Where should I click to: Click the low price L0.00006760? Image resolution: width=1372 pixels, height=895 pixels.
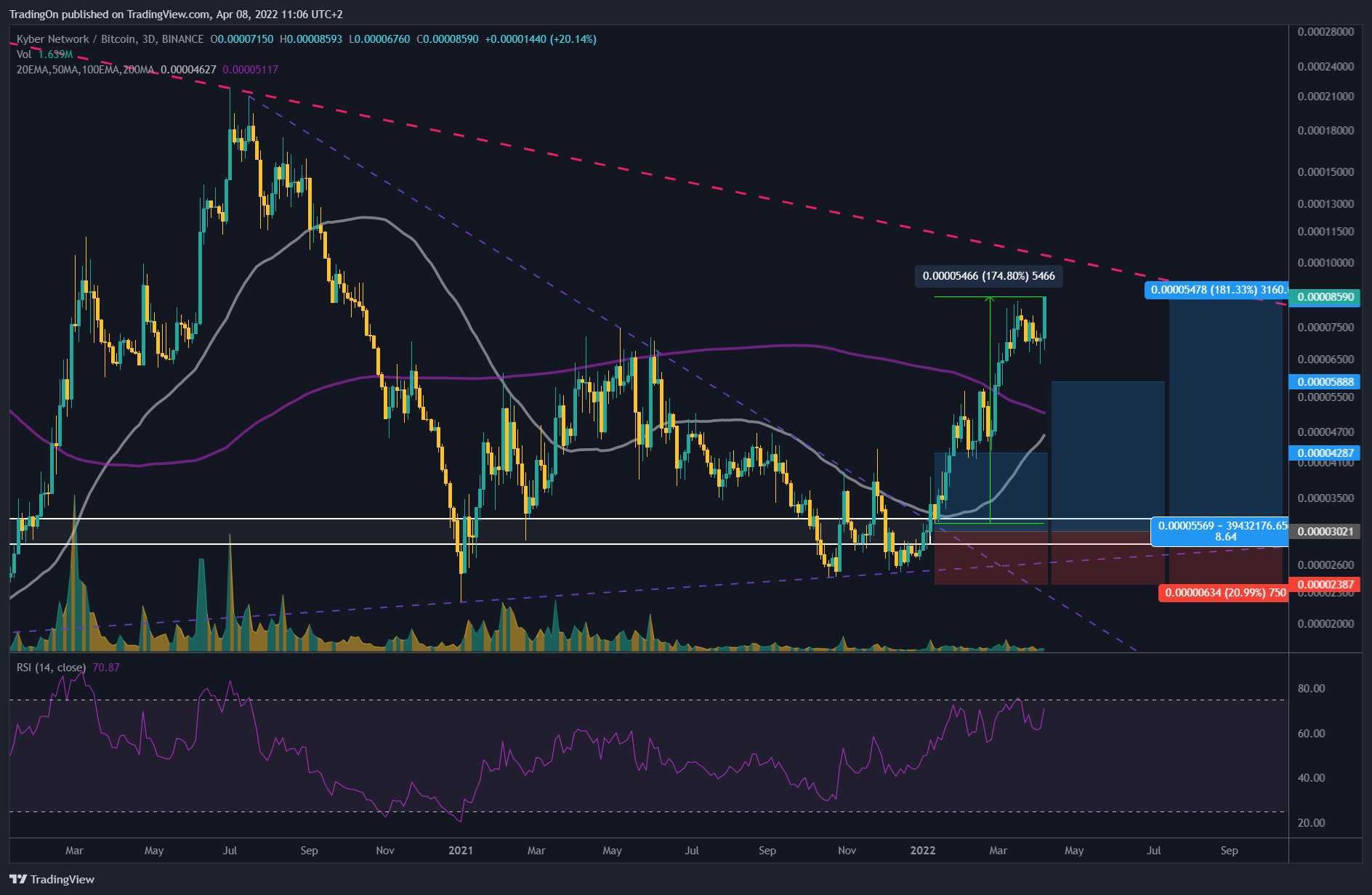379,39
